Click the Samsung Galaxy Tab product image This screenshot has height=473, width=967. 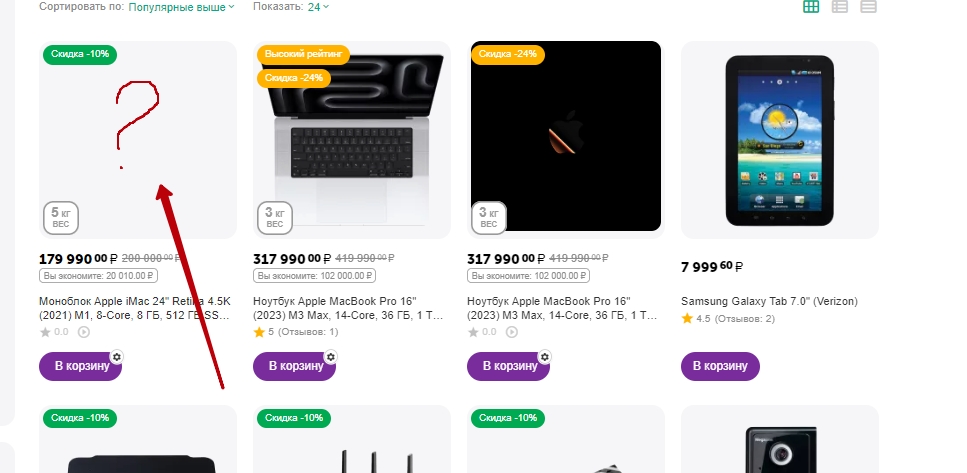coord(779,140)
